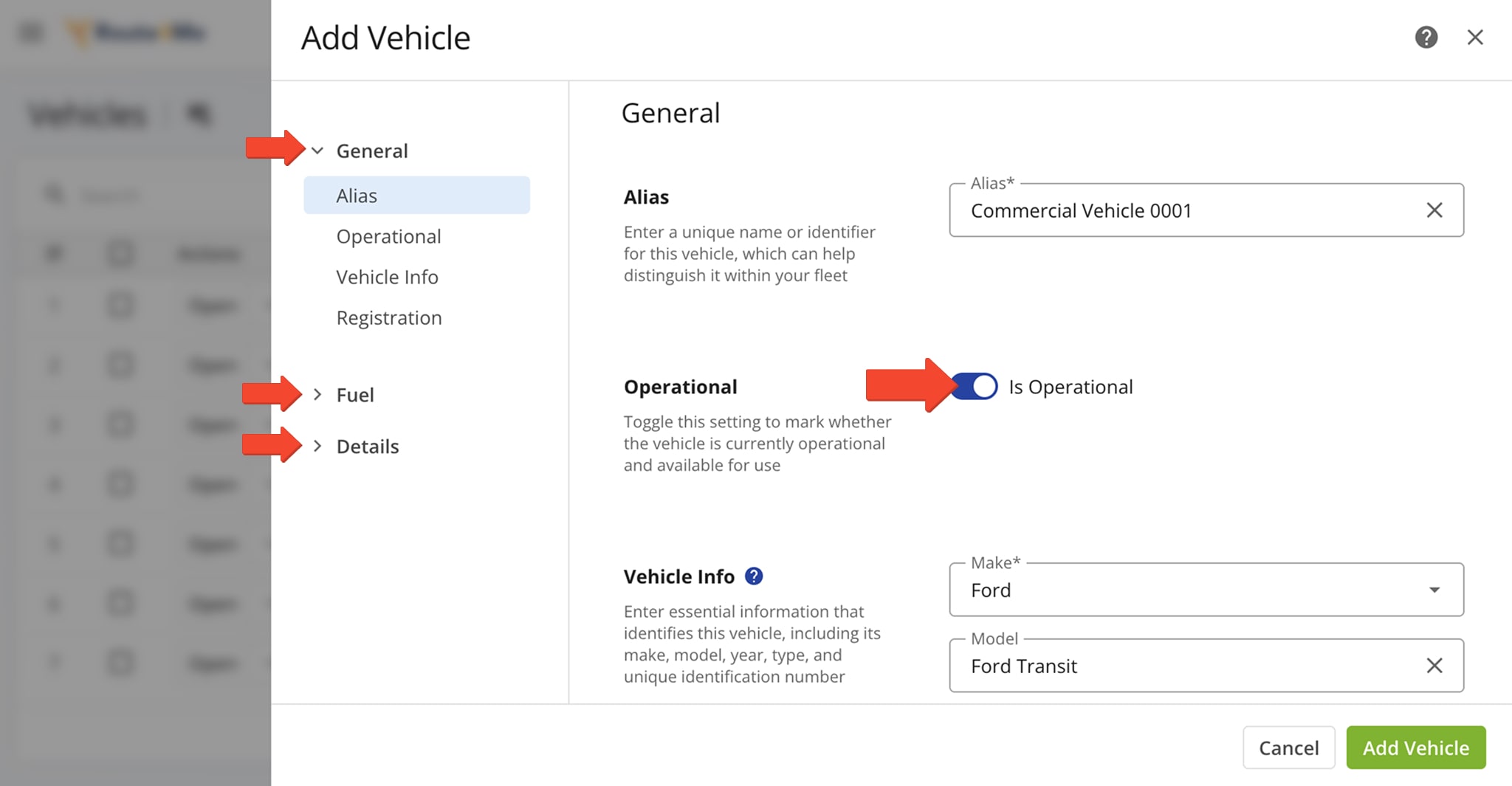1512x786 pixels.
Task: Select the Fuel sidebar heading
Action: pos(355,395)
